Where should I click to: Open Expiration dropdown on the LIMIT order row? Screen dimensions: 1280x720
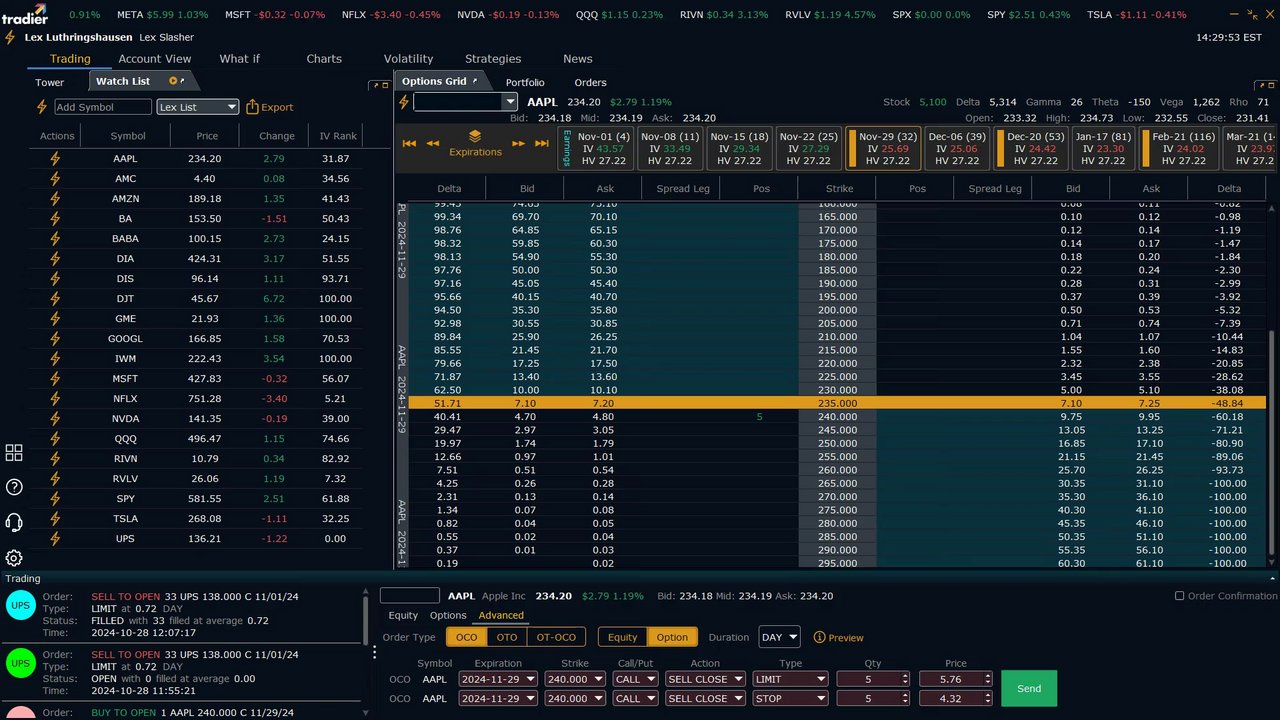[x=498, y=679]
